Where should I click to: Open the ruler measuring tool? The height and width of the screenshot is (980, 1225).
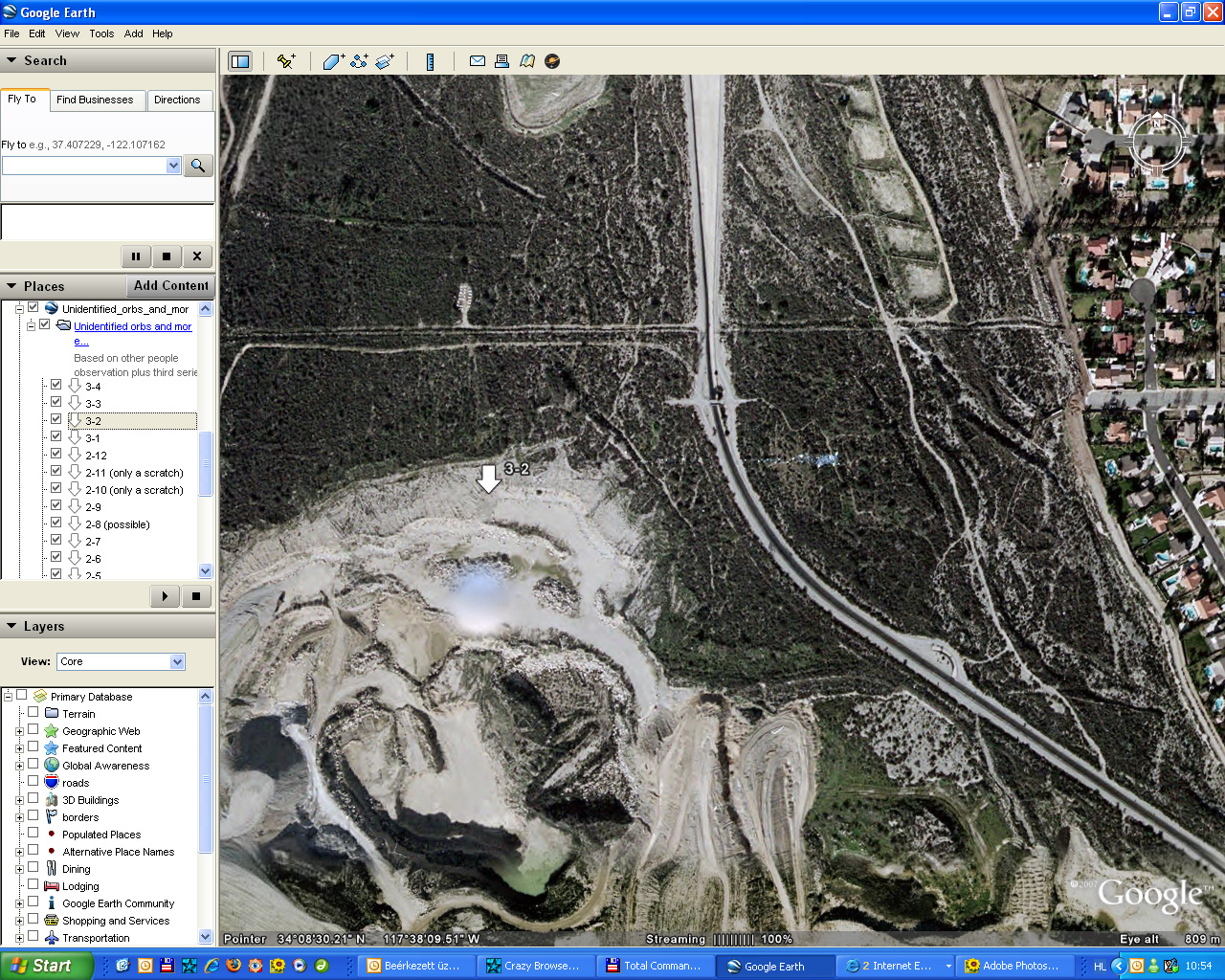coord(431,61)
